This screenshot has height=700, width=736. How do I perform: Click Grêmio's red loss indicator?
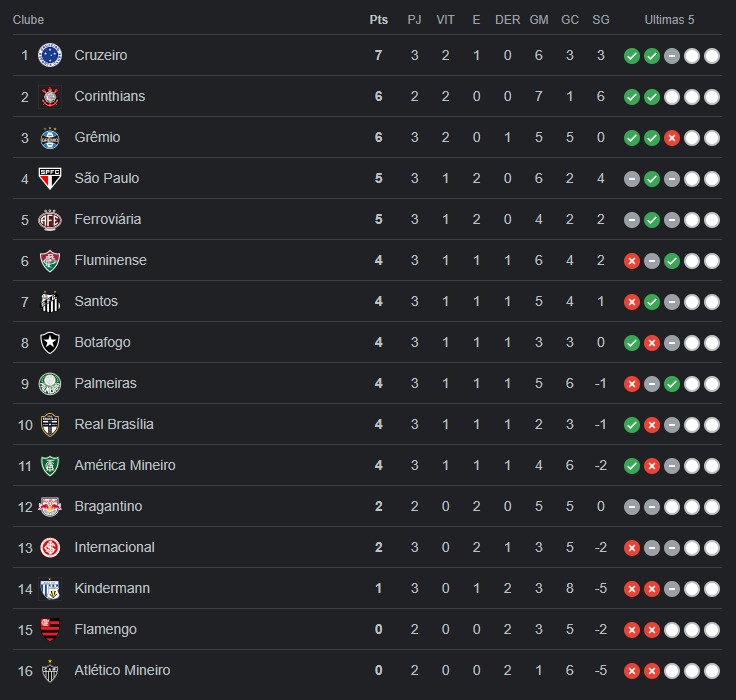(x=672, y=138)
